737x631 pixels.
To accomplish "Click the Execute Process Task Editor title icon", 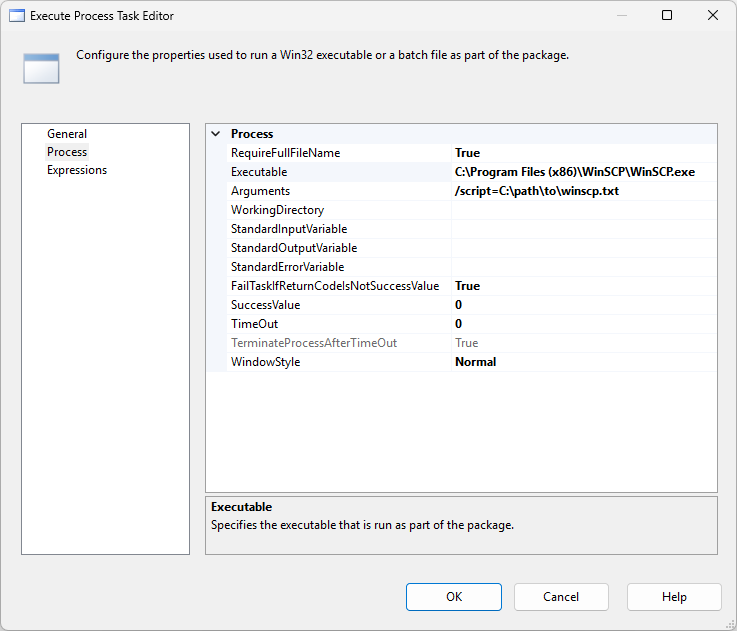I will click(17, 16).
